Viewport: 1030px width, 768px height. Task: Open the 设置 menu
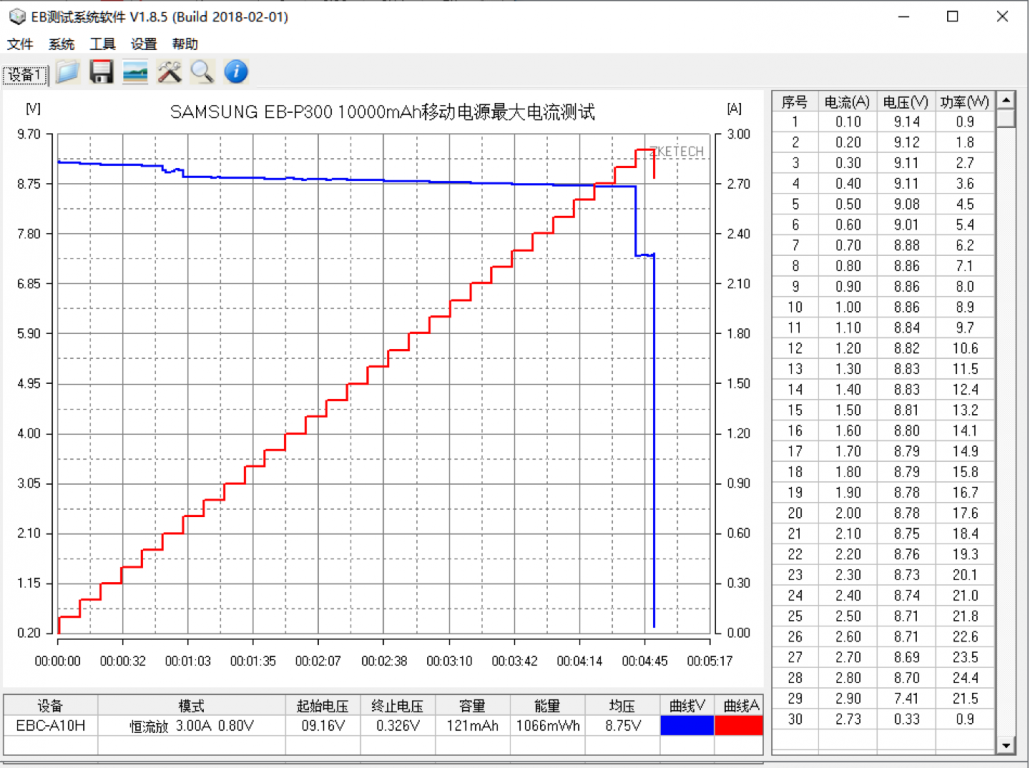point(144,44)
